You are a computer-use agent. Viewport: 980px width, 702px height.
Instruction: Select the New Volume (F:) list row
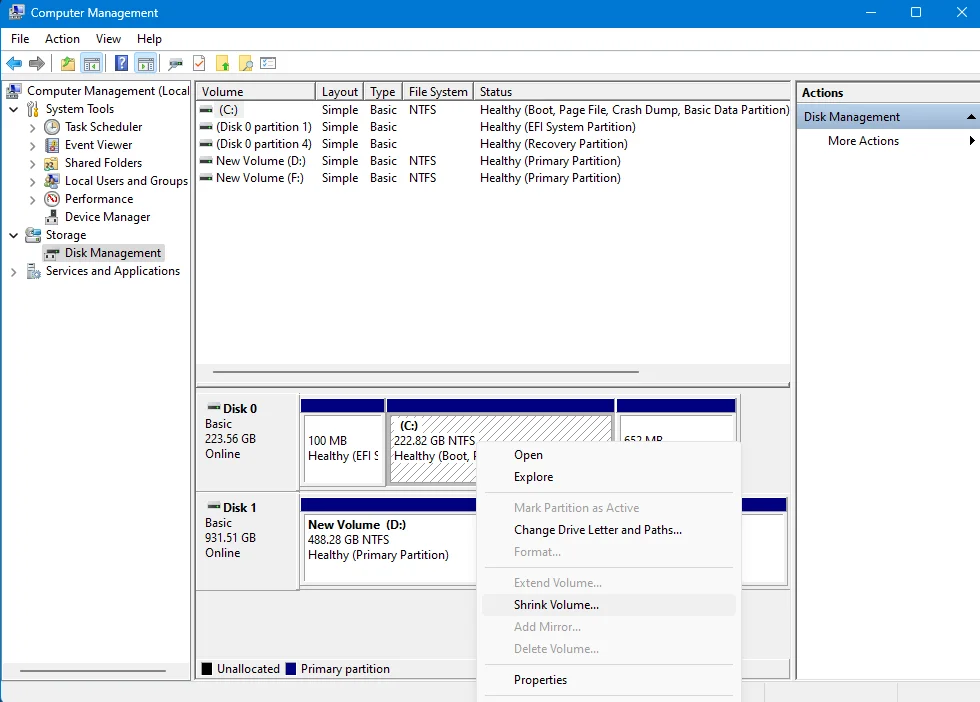tap(494, 178)
